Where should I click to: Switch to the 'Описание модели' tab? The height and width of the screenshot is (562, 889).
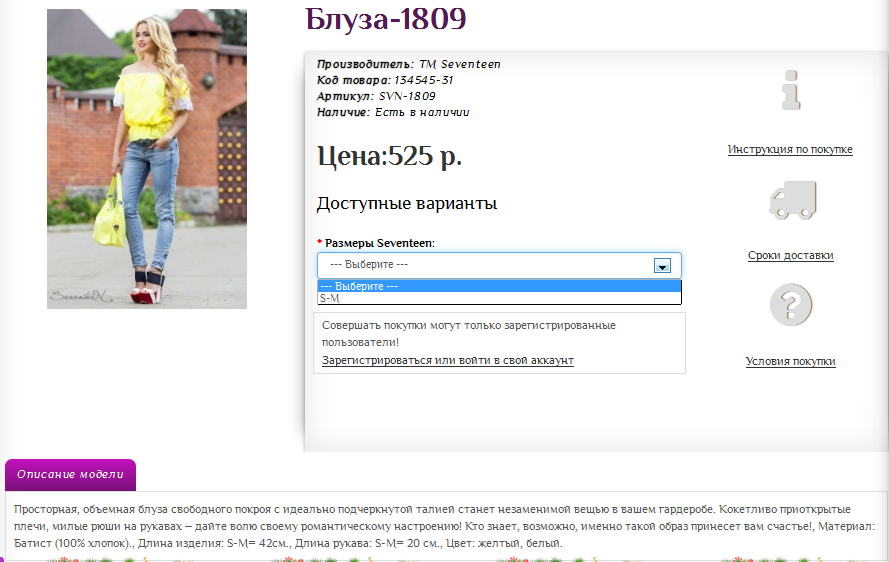point(70,475)
